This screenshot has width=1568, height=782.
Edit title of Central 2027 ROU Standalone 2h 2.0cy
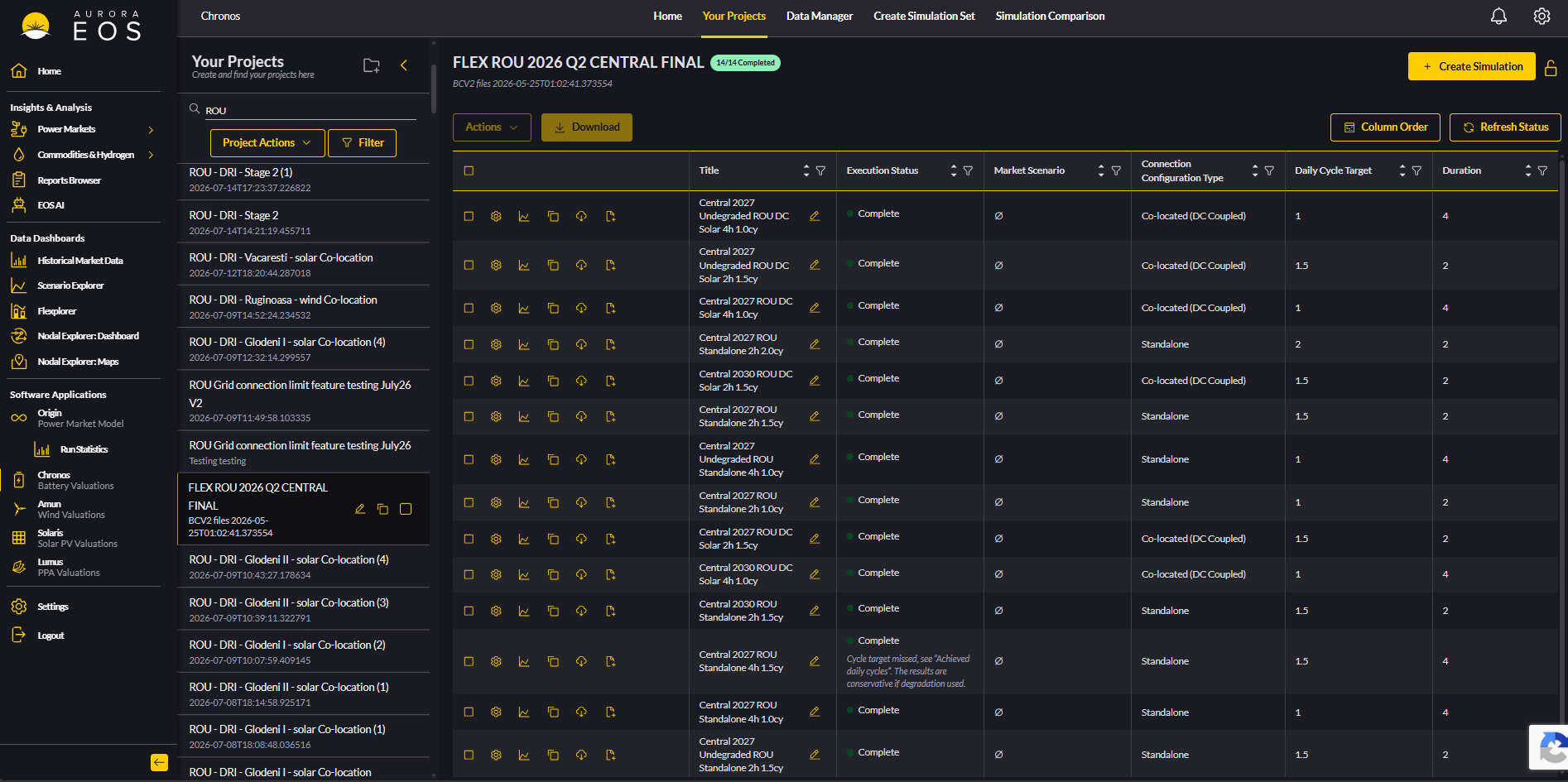(815, 344)
